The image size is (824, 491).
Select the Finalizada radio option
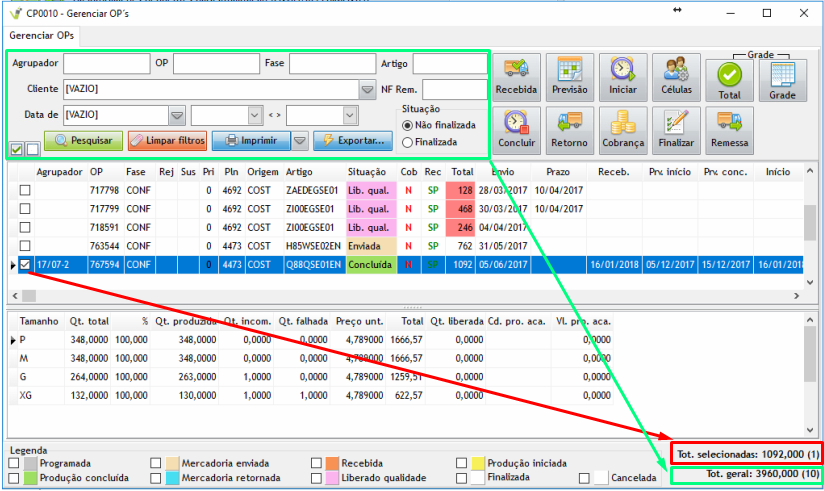(407, 143)
